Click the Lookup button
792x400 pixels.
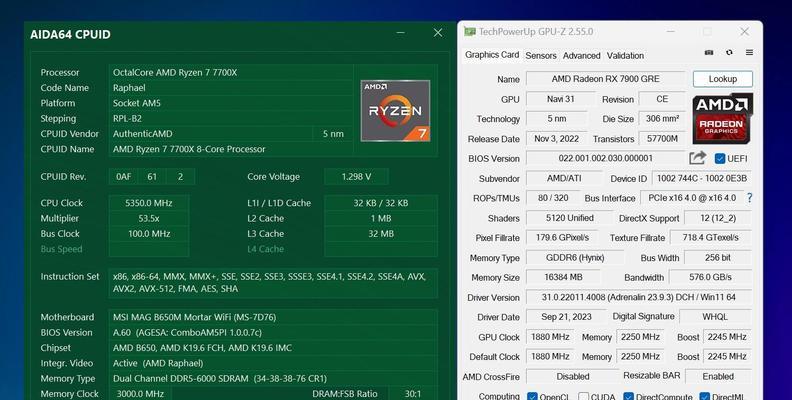click(x=723, y=79)
